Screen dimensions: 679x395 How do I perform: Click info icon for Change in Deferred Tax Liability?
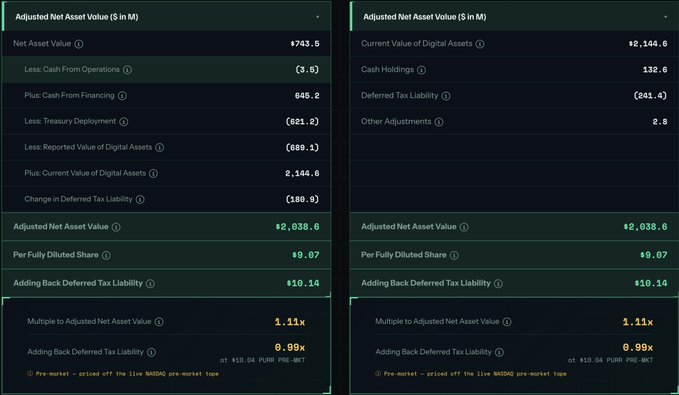click(x=140, y=199)
